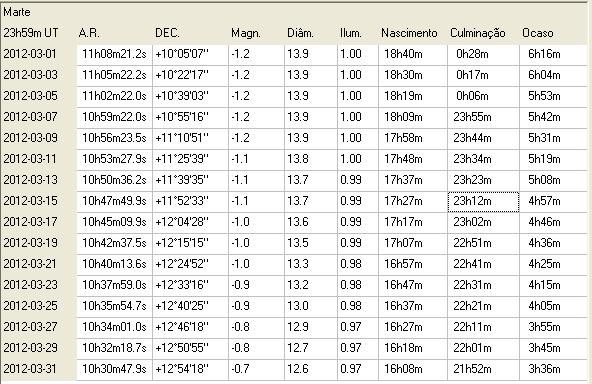Viewport: 592px width, 384px height.
Task: Select declination cell +11°25'39''
Action: [191, 159]
